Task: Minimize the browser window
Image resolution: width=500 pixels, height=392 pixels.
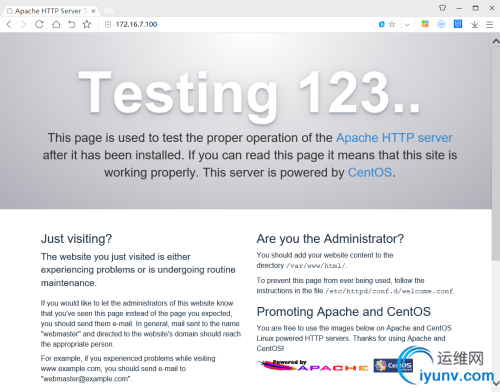Action: click(459, 8)
